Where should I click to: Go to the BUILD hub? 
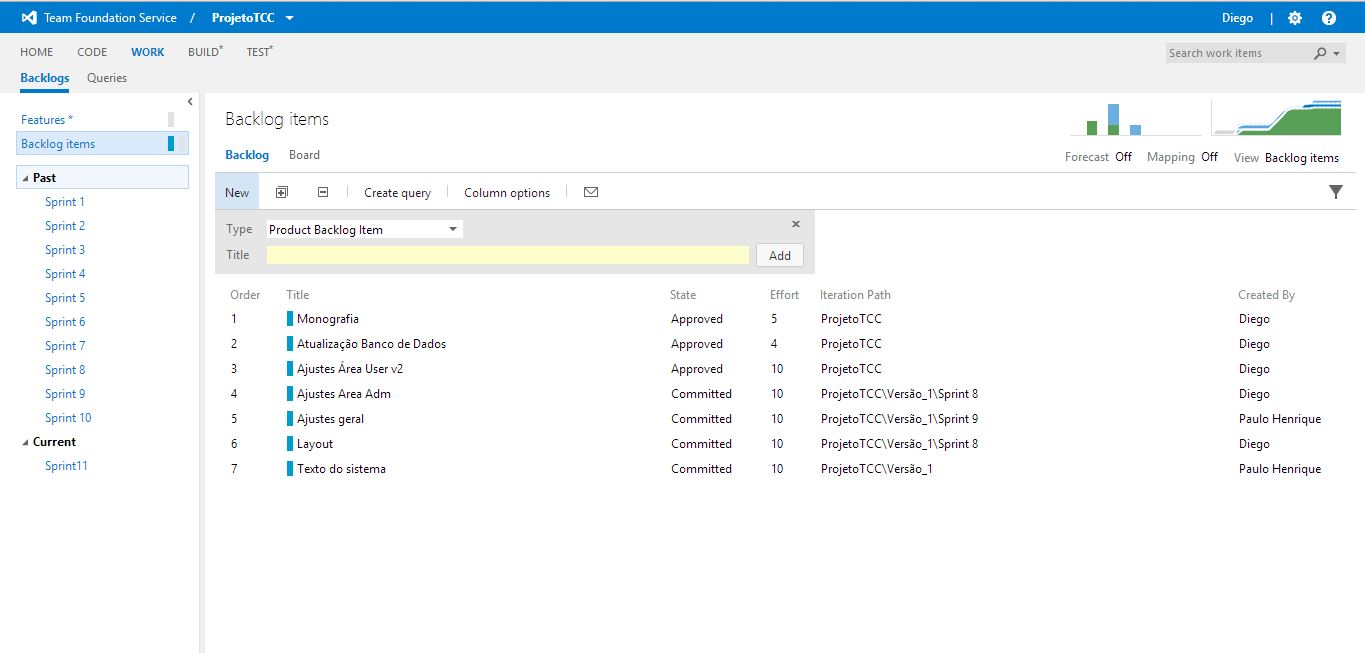click(205, 52)
